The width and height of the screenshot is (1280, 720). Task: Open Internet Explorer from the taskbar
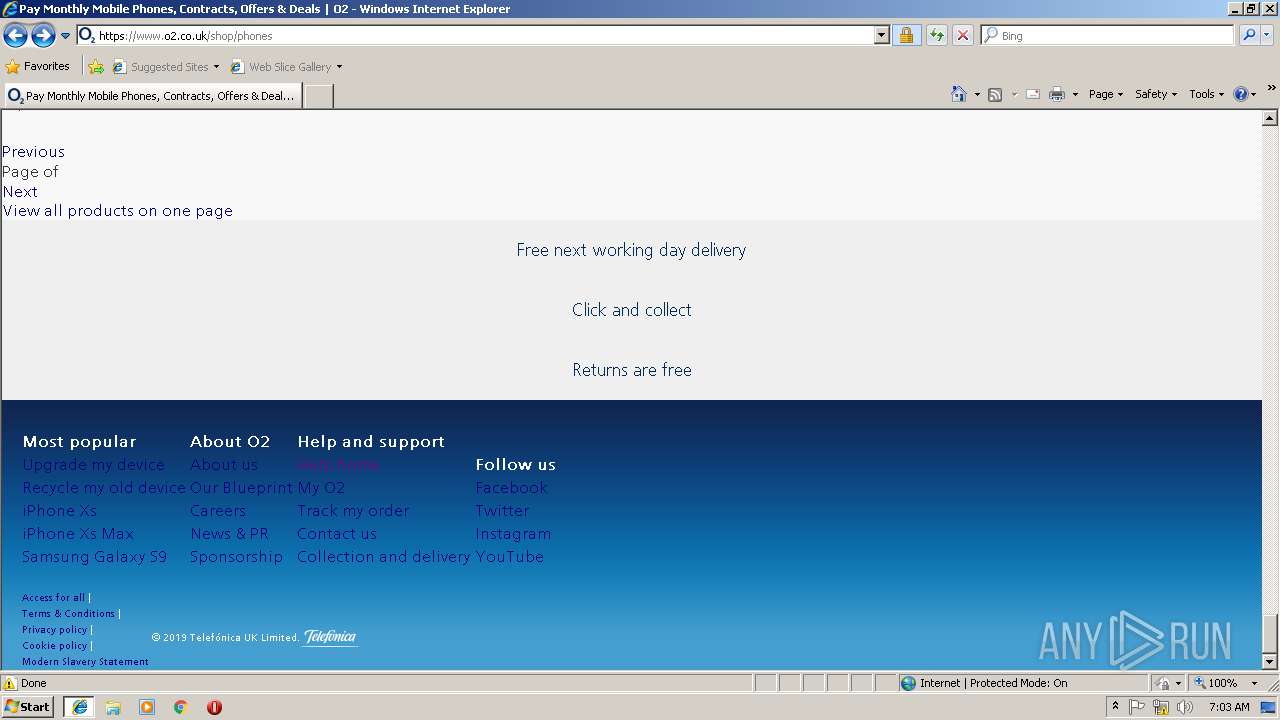(79, 707)
